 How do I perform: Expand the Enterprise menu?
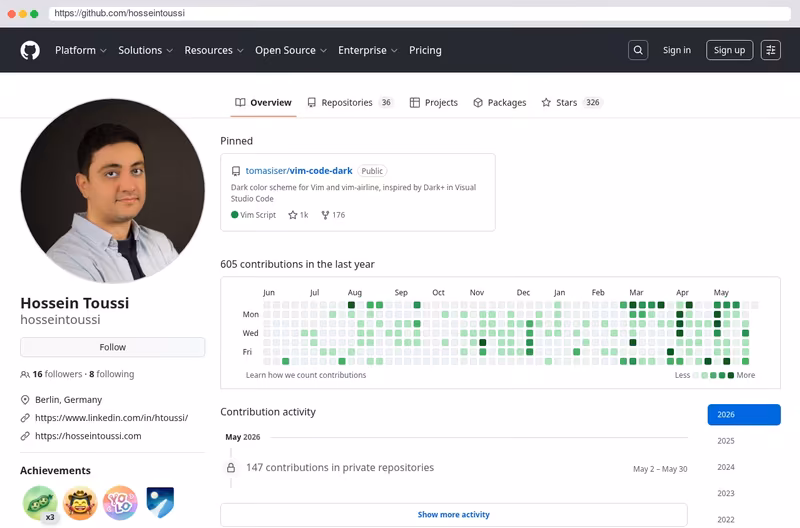point(367,50)
